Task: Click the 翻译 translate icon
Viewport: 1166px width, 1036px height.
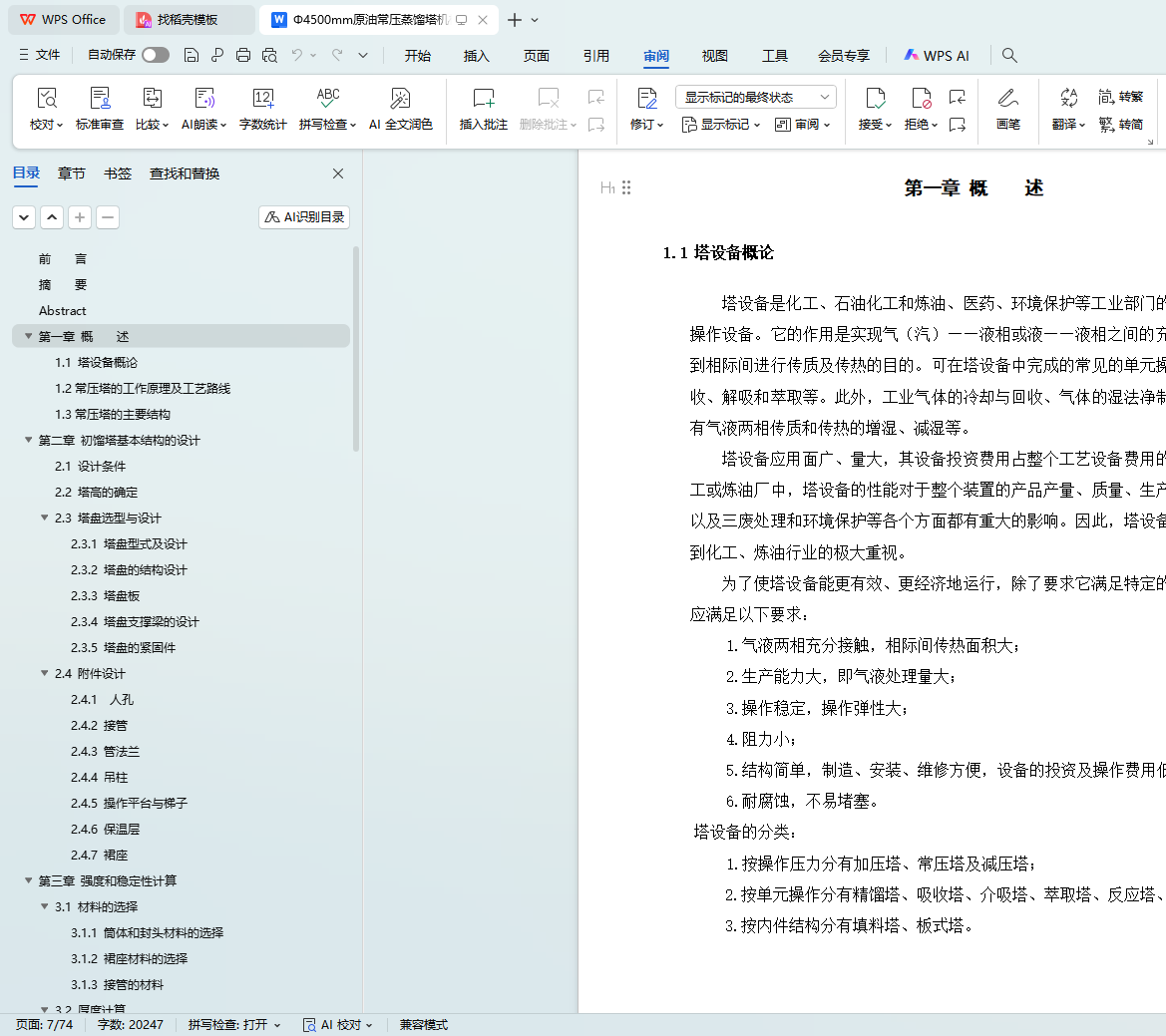Action: [1068, 99]
